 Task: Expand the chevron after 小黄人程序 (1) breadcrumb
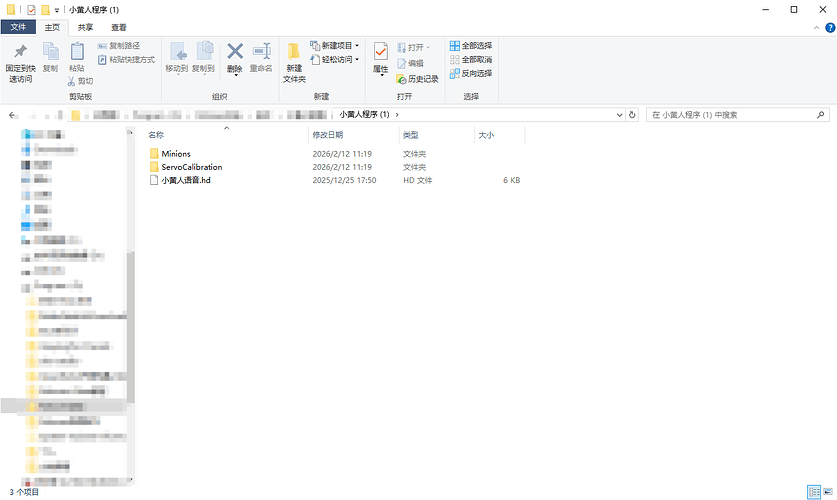point(397,115)
